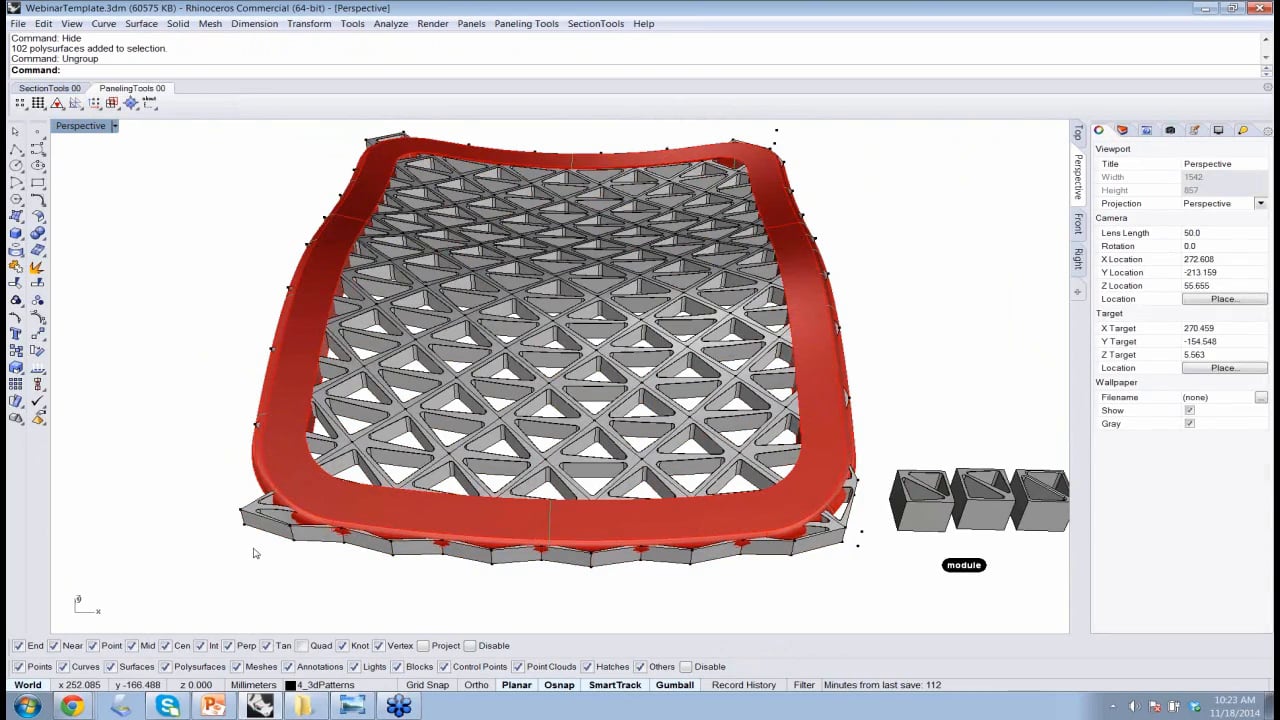Open the paneling grid icon in PanelingTools toolbar
The width and height of the screenshot is (1280, 720).
pyautogui.click(x=38, y=103)
